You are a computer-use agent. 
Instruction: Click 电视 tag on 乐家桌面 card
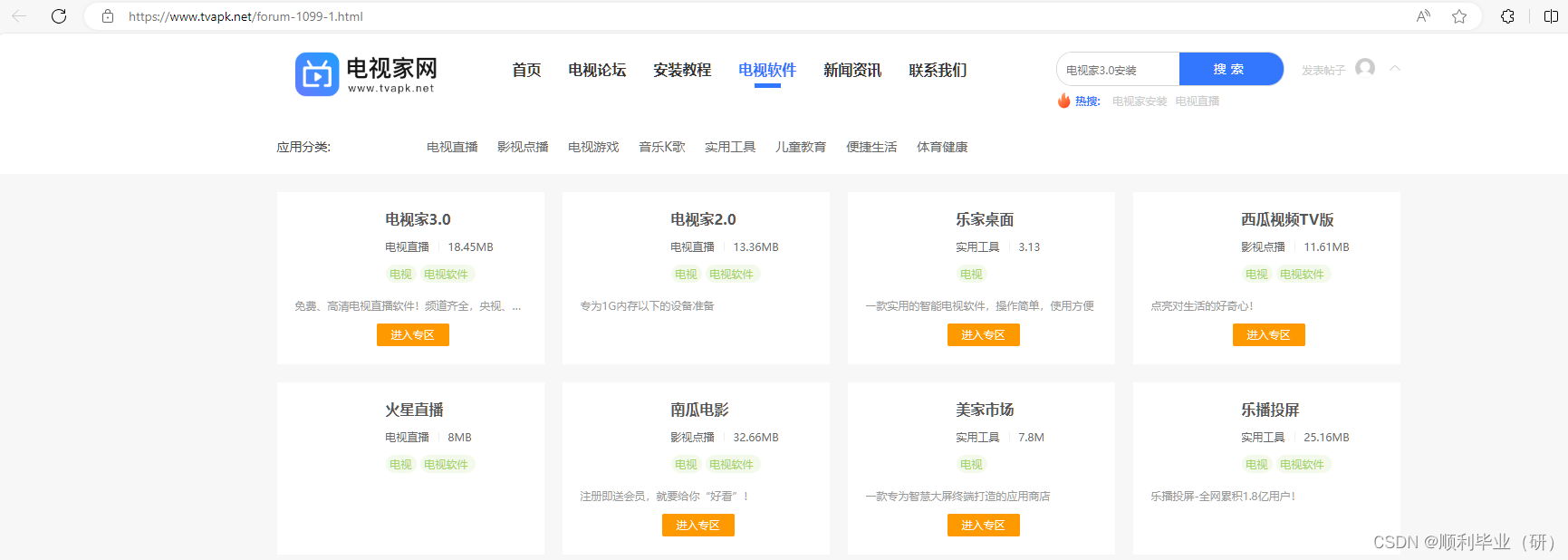tap(971, 275)
